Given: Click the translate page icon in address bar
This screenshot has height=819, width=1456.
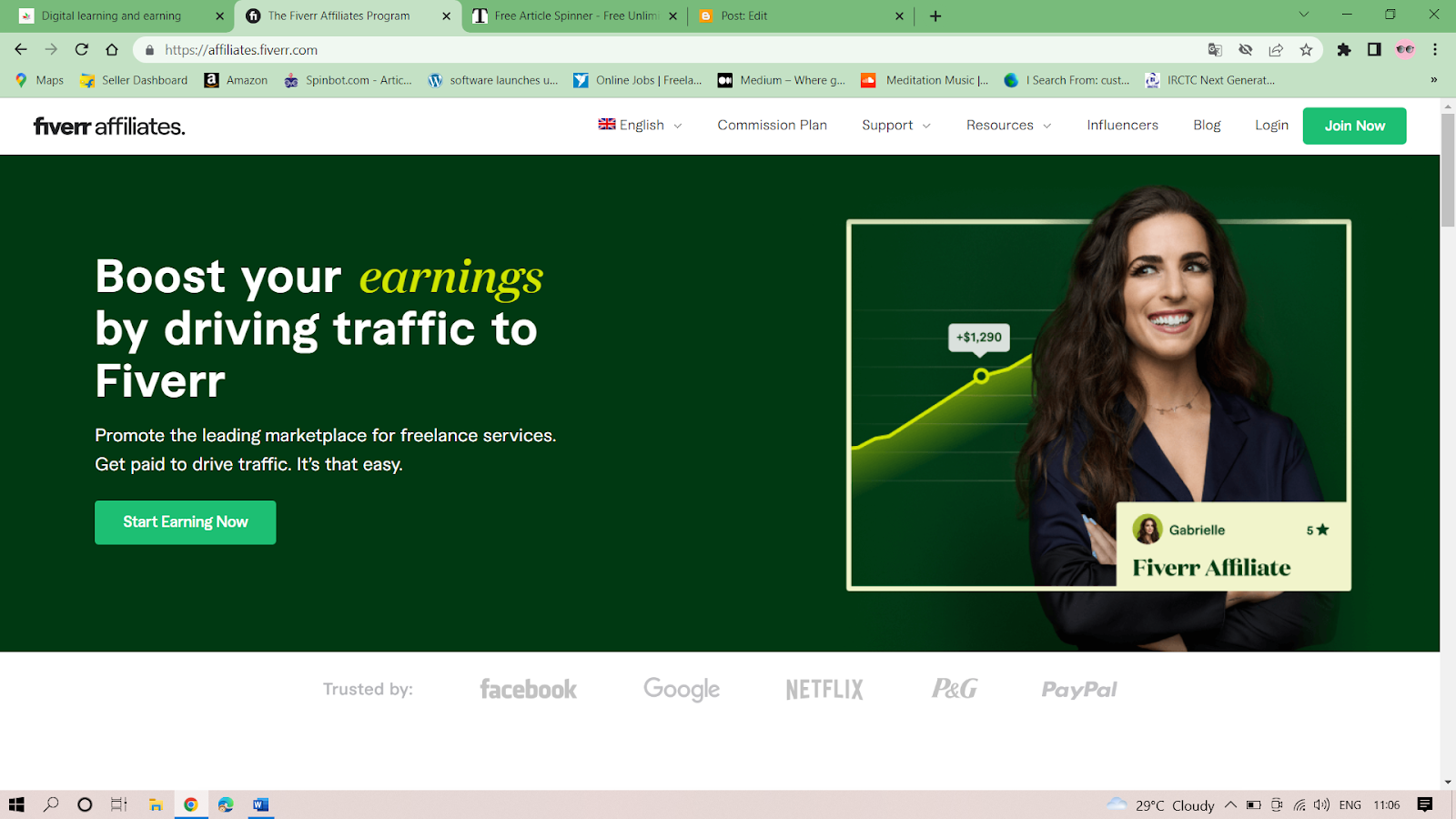Looking at the screenshot, I should pyautogui.click(x=1215, y=50).
